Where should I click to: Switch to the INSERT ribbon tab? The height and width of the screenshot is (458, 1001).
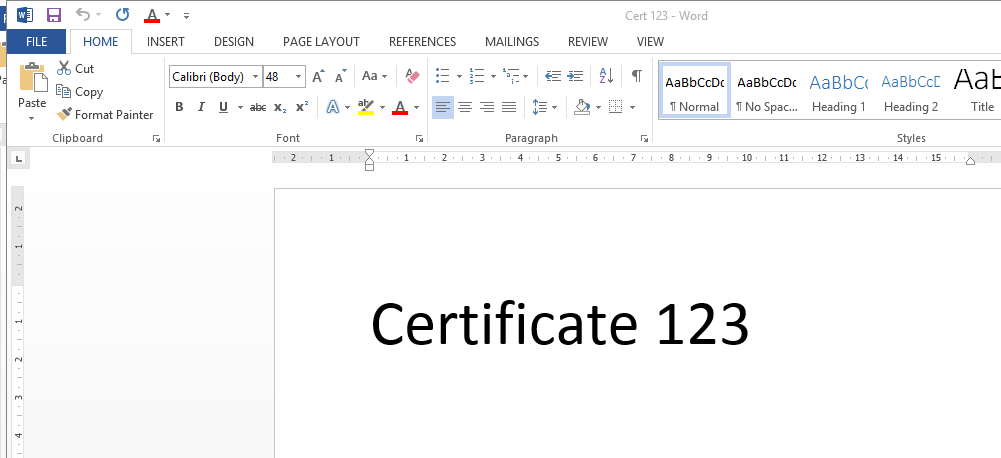click(x=165, y=42)
